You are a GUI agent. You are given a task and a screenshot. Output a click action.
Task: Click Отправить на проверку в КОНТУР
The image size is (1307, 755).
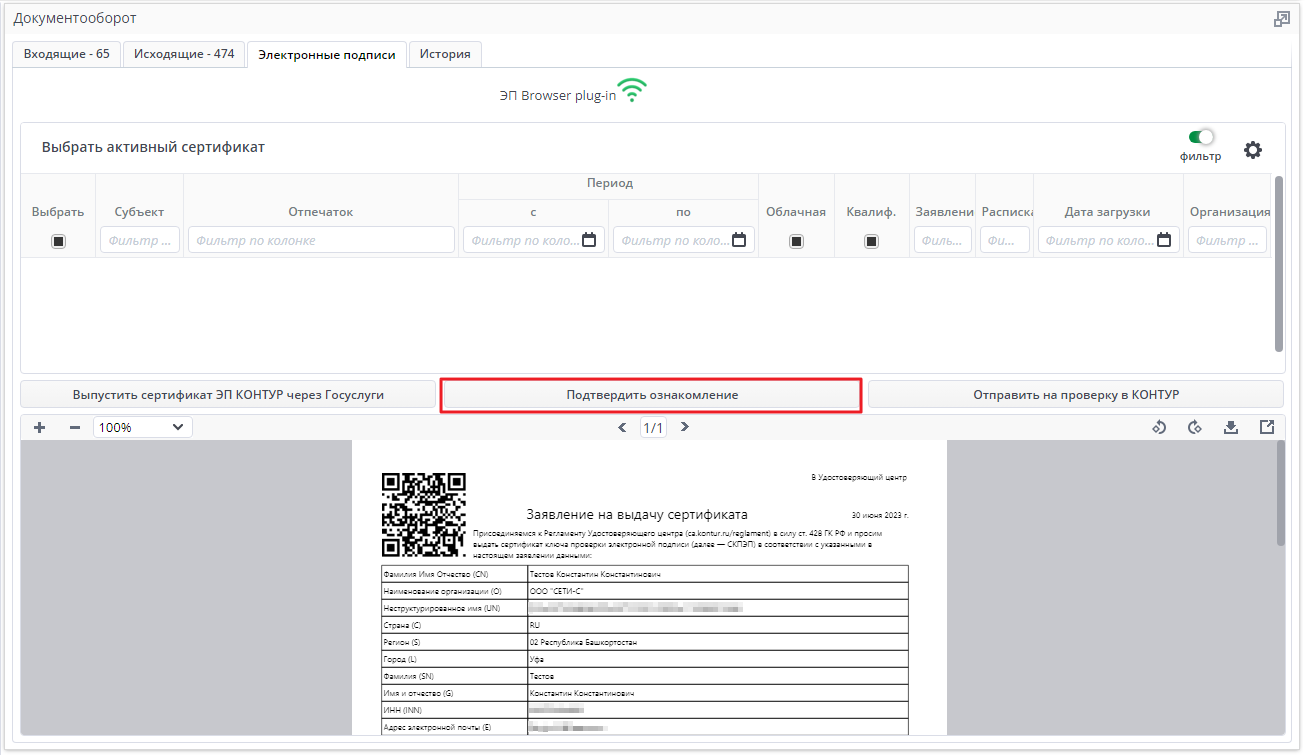[1076, 395]
